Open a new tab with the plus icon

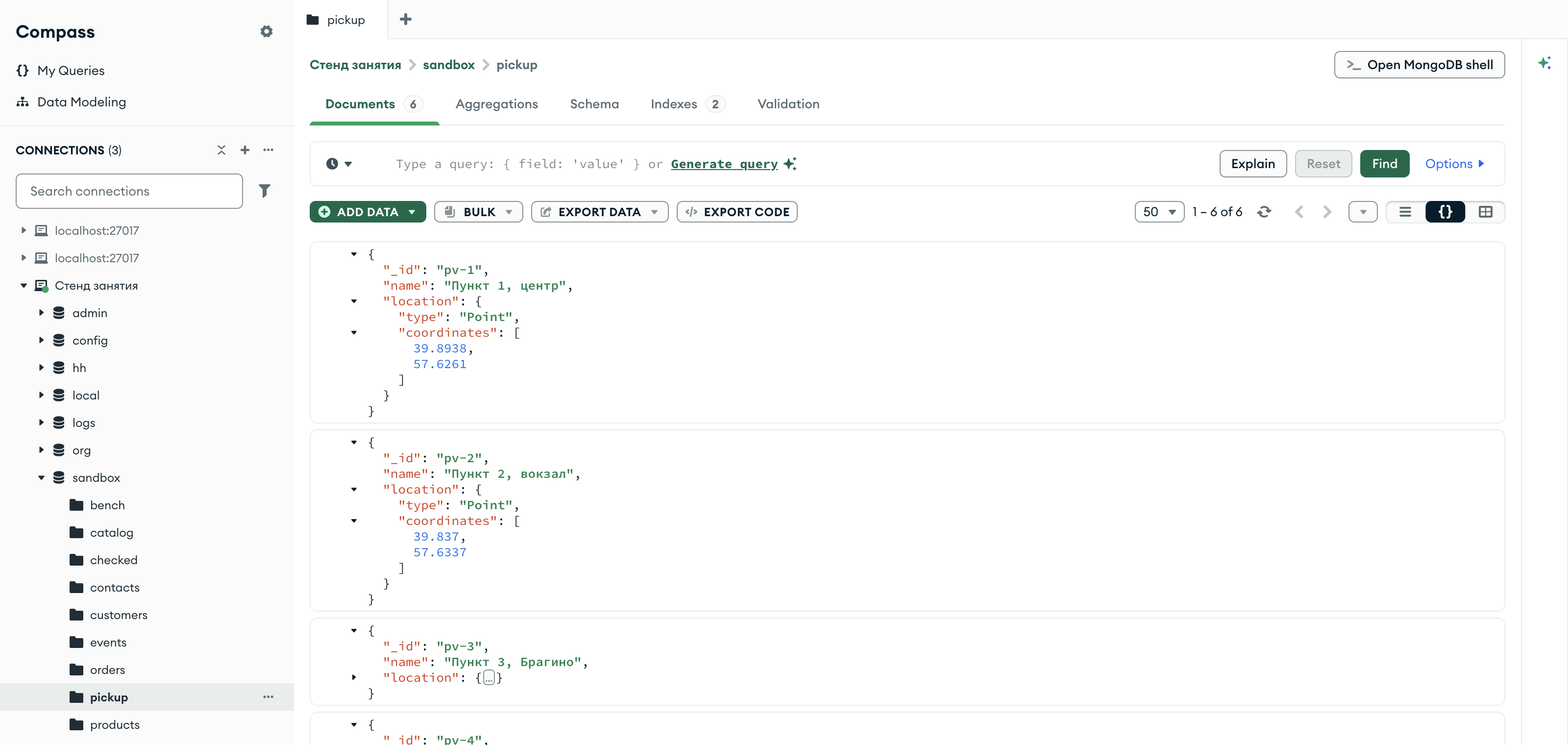point(405,20)
